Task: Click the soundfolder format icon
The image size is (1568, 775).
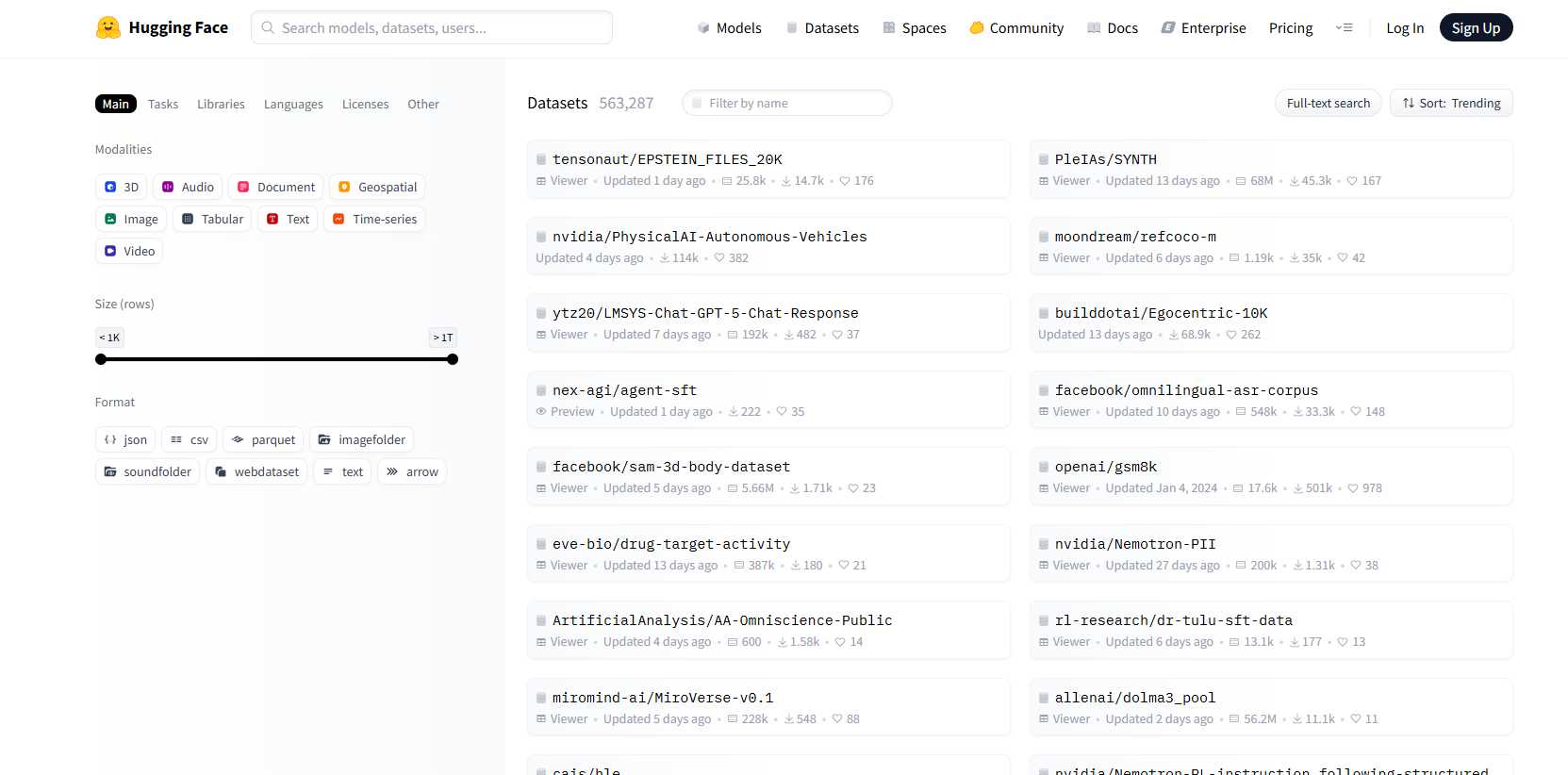Action: [110, 471]
